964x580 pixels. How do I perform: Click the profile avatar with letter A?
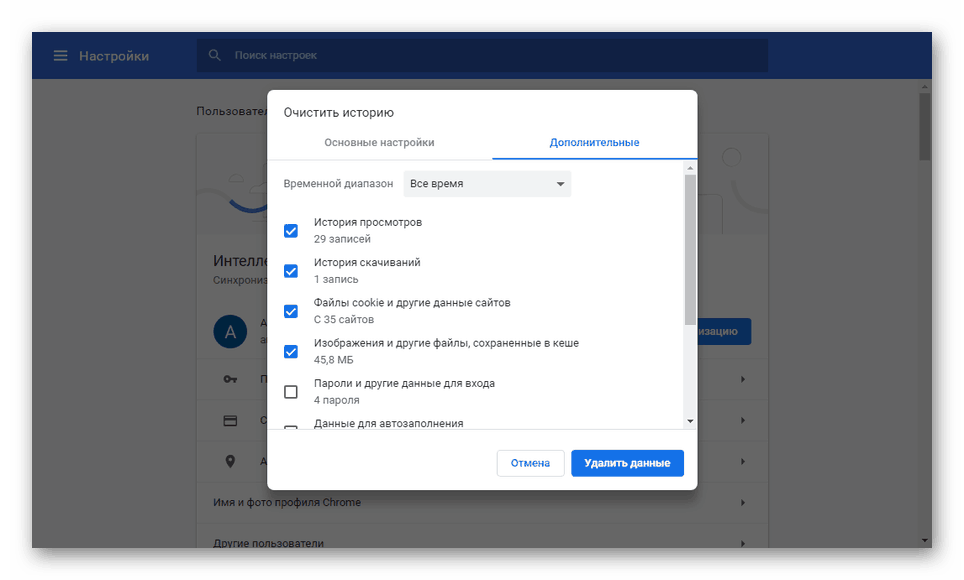[x=231, y=332]
